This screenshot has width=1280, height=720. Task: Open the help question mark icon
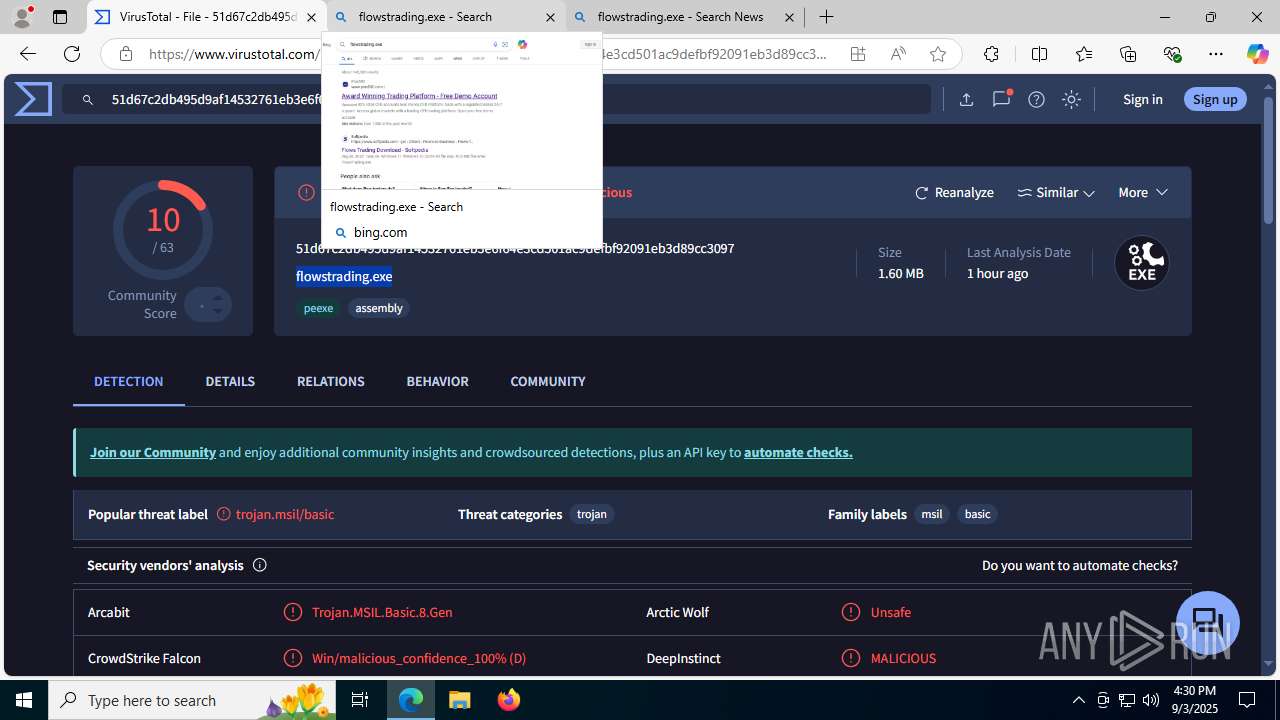tap(1037, 99)
